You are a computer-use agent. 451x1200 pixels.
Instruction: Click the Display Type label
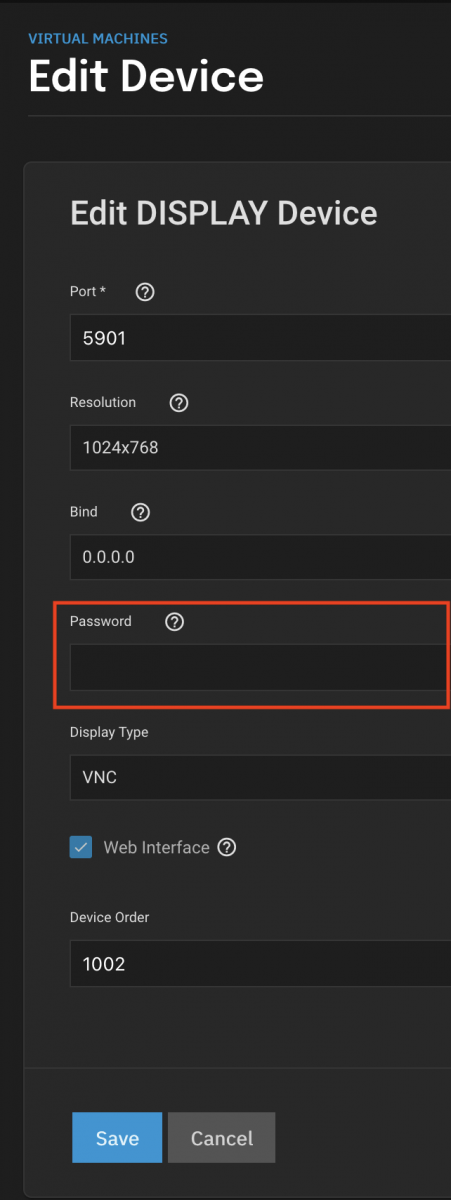pyautogui.click(x=109, y=732)
